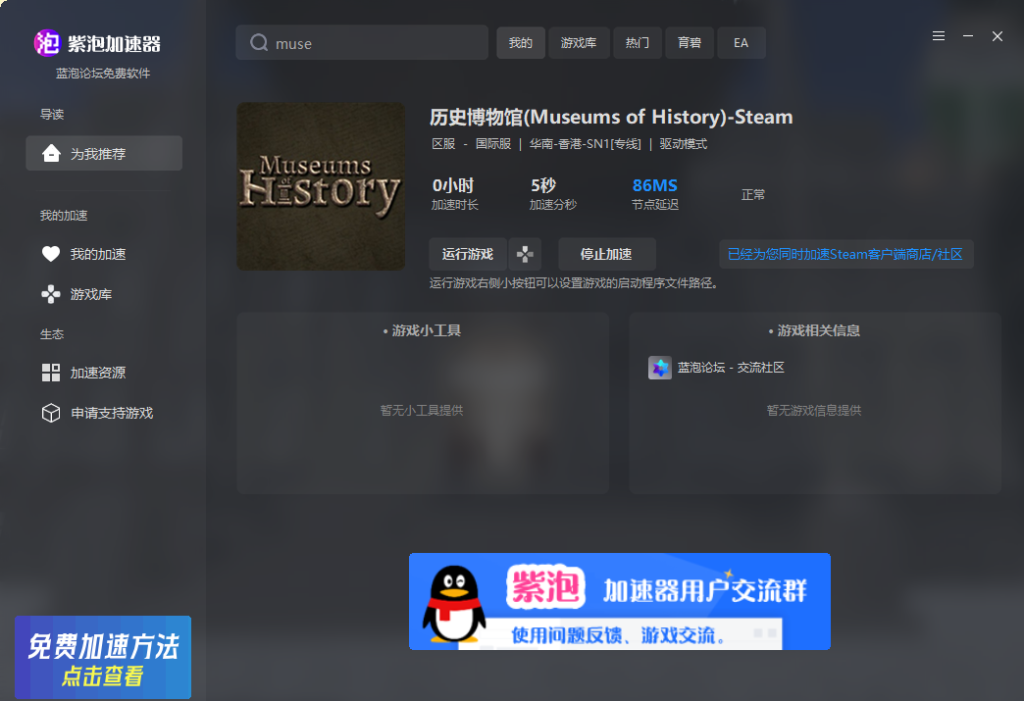Viewport: 1024px width, 701px height.
Task: Switch to the 游戏库 top tab
Action: pyautogui.click(x=579, y=43)
